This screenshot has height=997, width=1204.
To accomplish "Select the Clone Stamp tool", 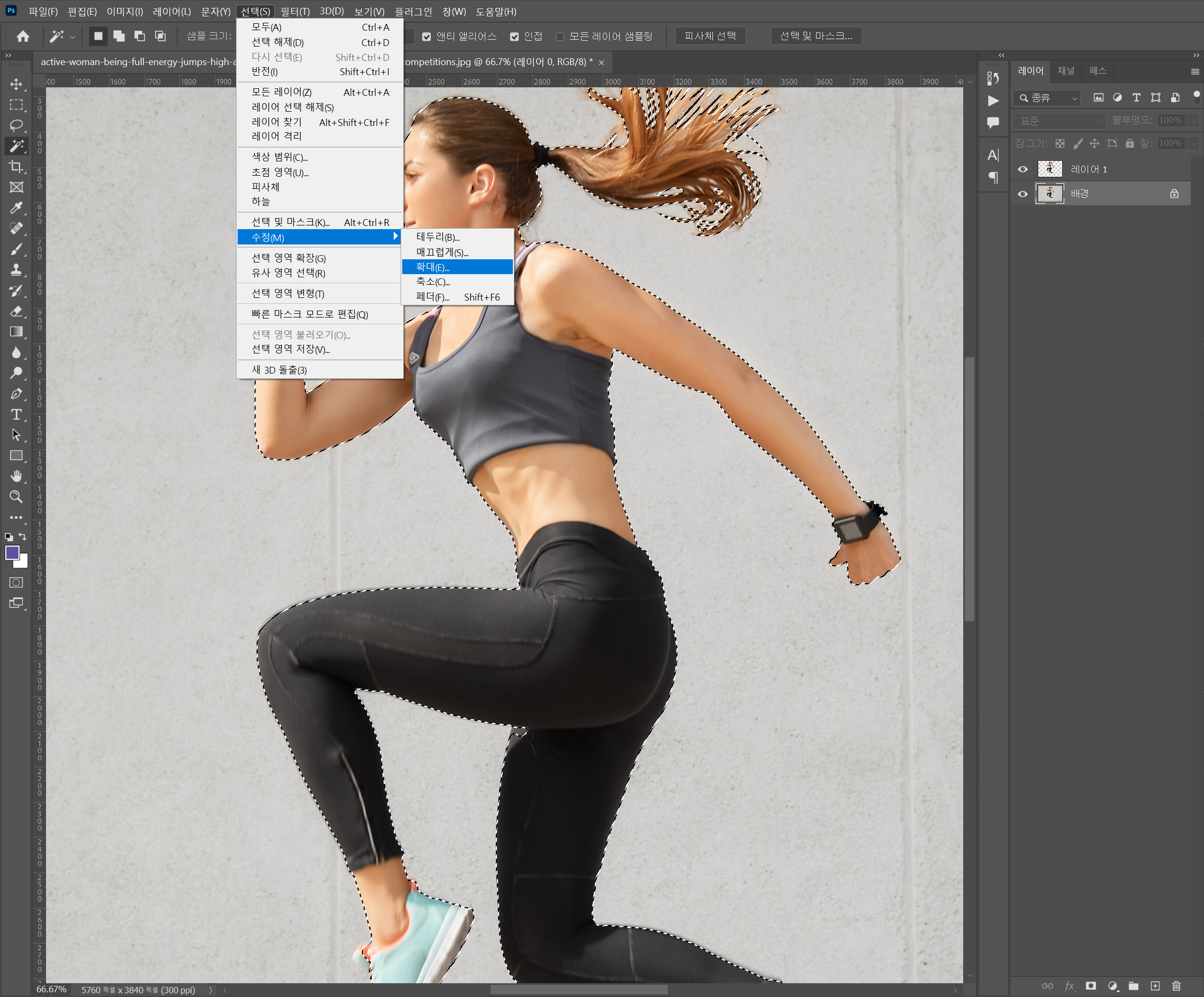I will [16, 269].
